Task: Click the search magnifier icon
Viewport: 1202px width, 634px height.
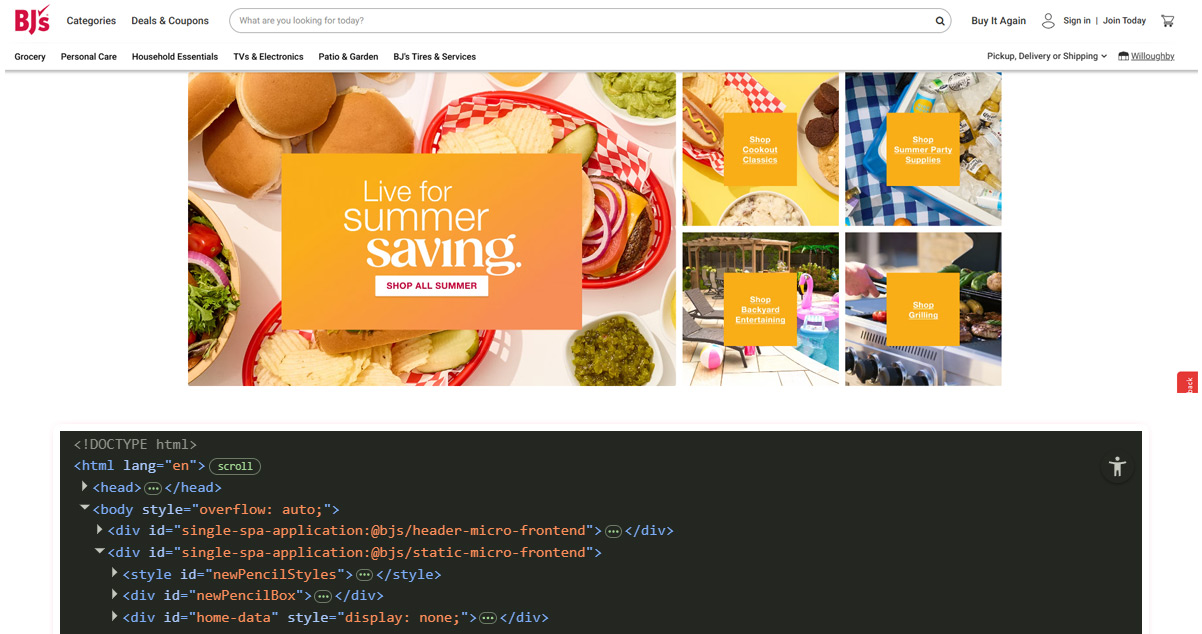Action: (x=940, y=21)
